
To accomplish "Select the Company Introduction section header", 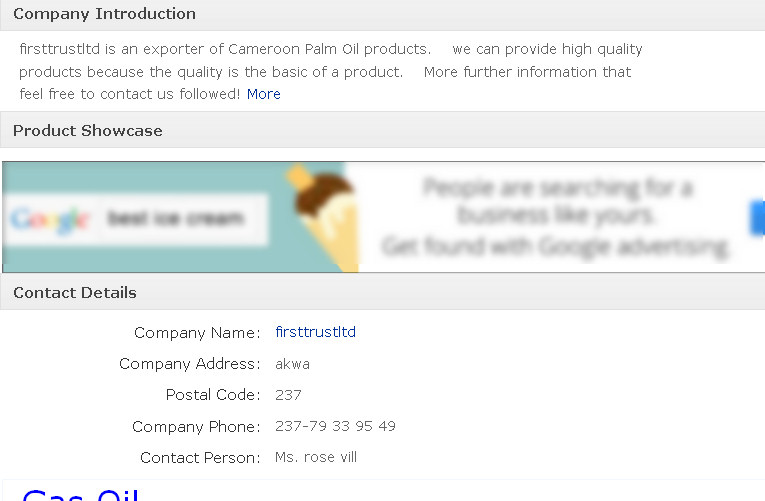I will click(104, 14).
